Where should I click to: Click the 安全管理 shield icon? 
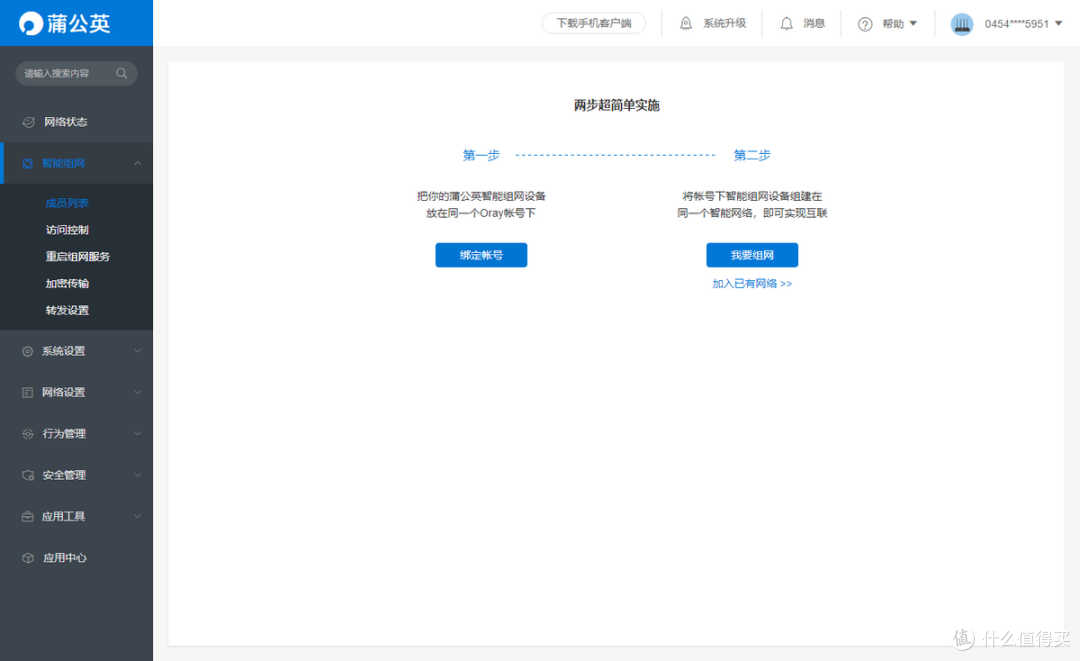tap(28, 475)
